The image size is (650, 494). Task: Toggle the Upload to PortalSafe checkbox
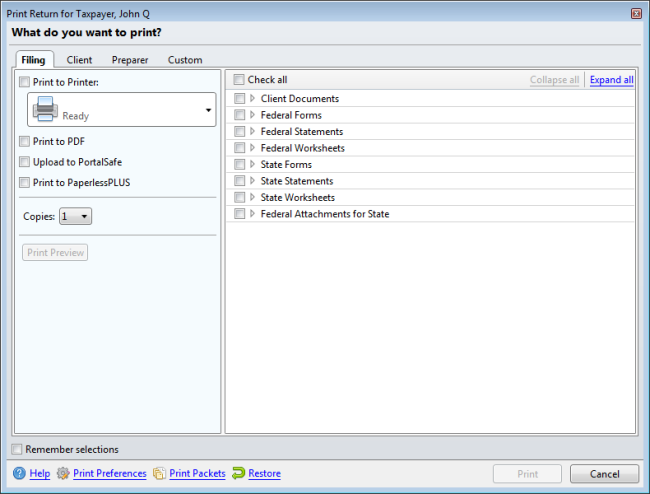pyautogui.click(x=25, y=162)
